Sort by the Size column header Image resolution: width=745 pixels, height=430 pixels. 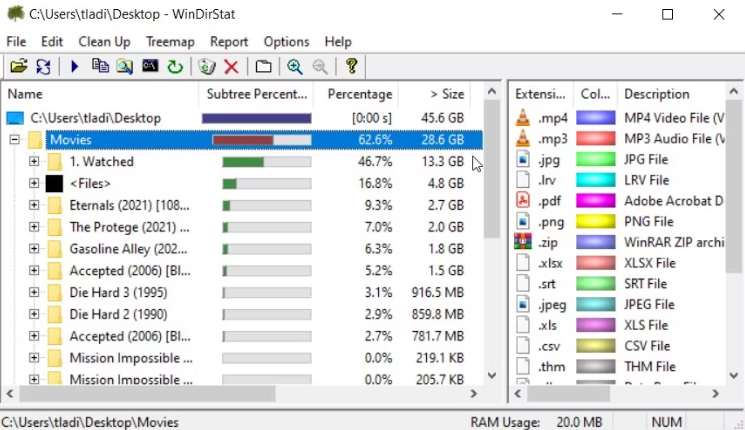[x=434, y=94]
